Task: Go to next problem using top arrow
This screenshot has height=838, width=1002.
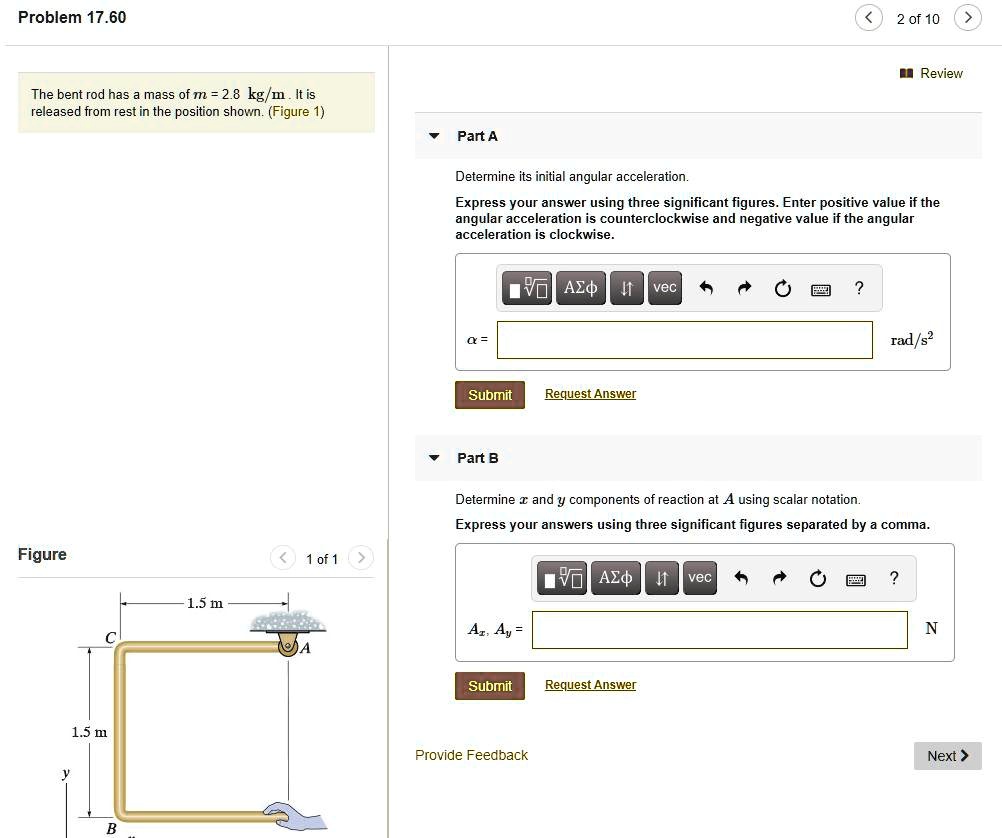Action: (x=967, y=18)
